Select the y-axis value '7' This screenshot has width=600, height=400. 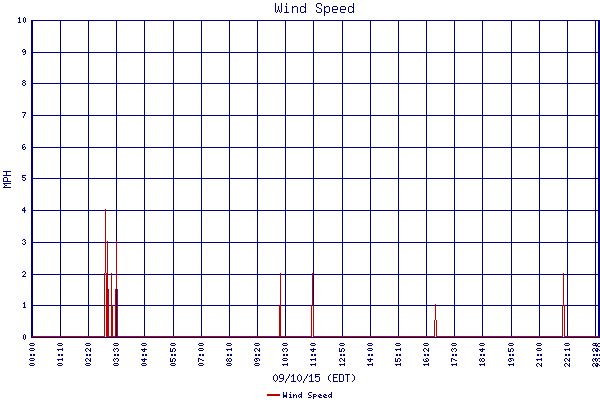tap(24, 115)
